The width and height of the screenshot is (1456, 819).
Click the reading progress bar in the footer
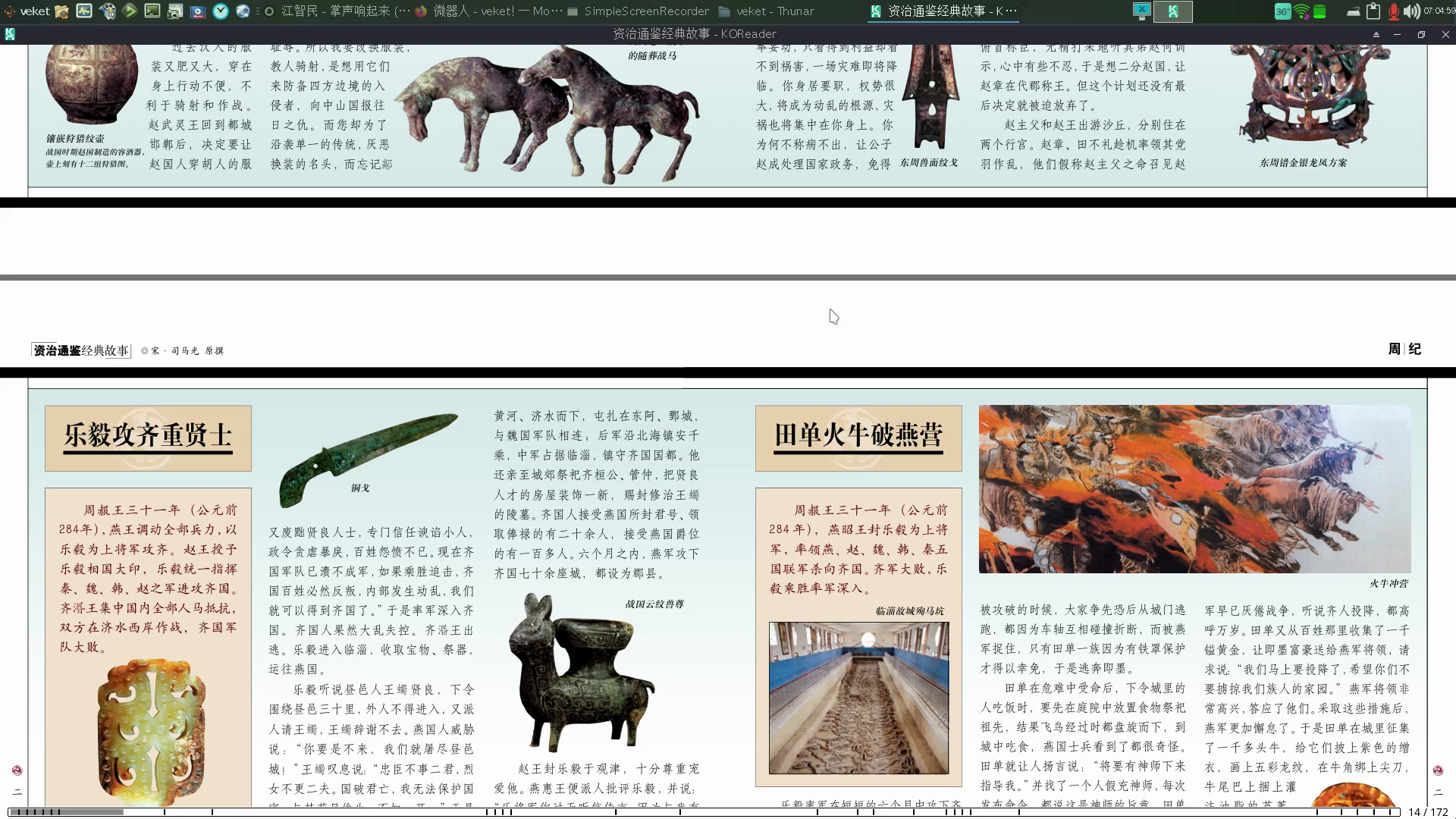704,812
